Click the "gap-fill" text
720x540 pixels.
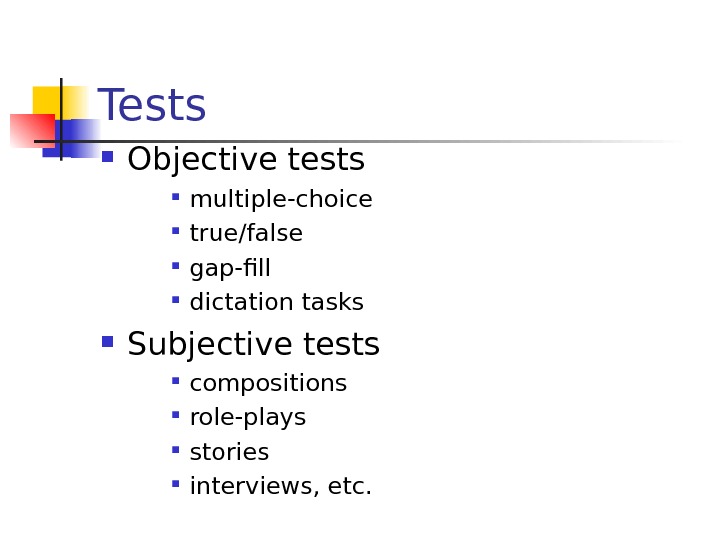pyautogui.click(x=230, y=269)
